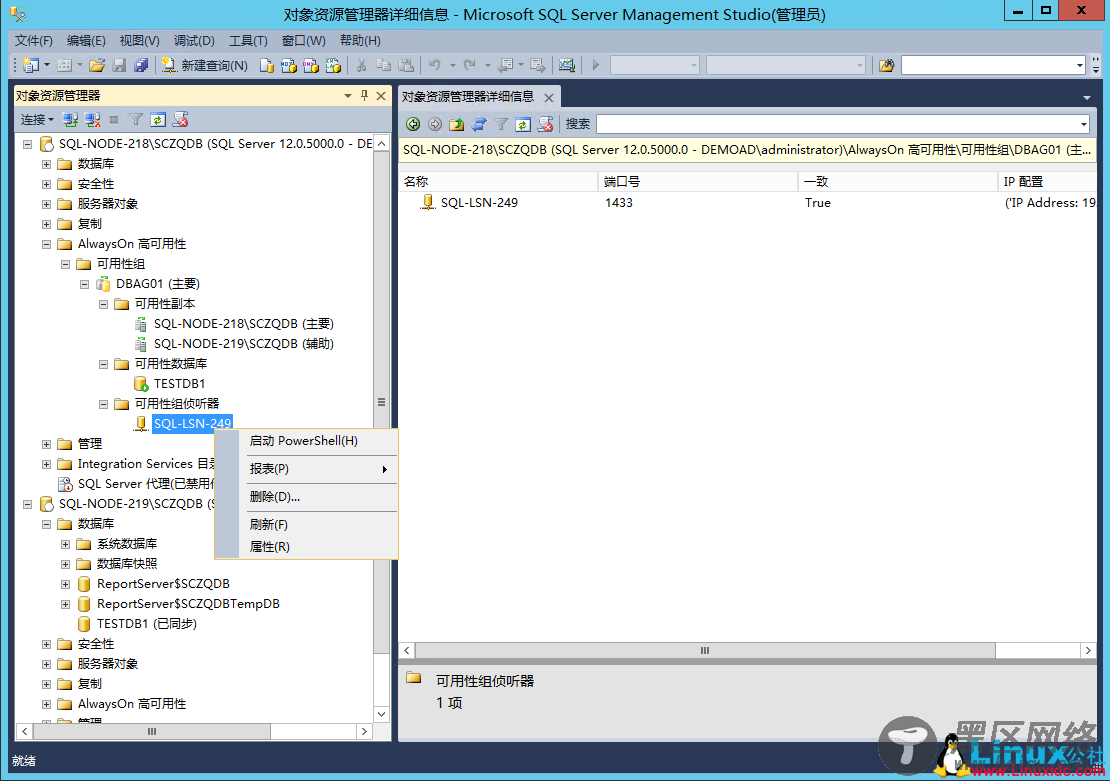Click the Disconnect icon in Object Explorer
Image resolution: width=1110 pixels, height=781 pixels.
(x=92, y=120)
